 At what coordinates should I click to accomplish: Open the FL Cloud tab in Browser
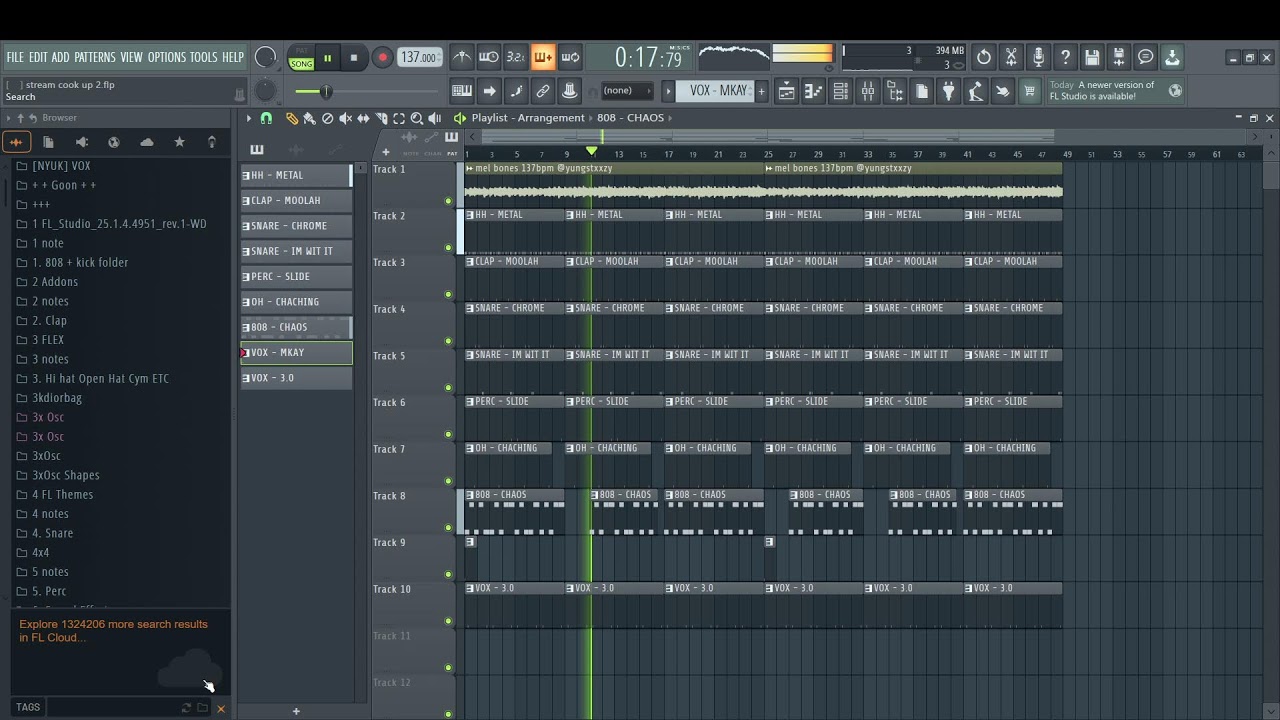pyautogui.click(x=147, y=142)
